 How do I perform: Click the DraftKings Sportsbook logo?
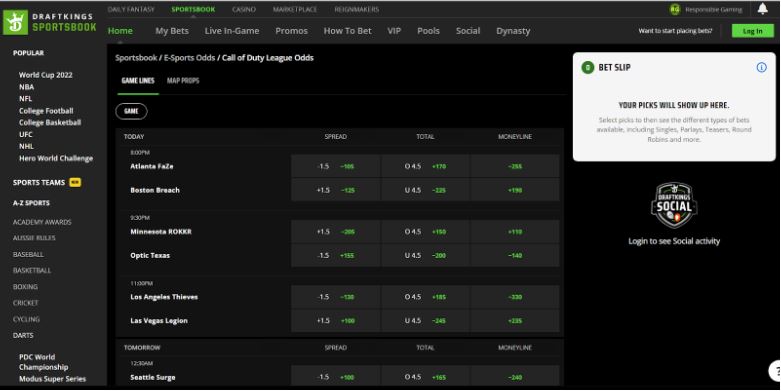pyautogui.click(x=50, y=22)
